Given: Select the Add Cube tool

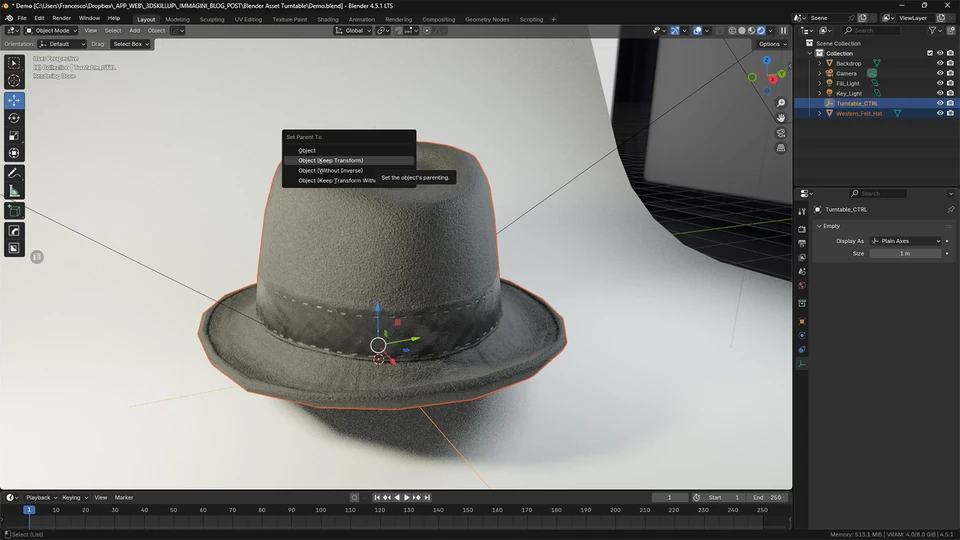Looking at the screenshot, I should (14, 211).
